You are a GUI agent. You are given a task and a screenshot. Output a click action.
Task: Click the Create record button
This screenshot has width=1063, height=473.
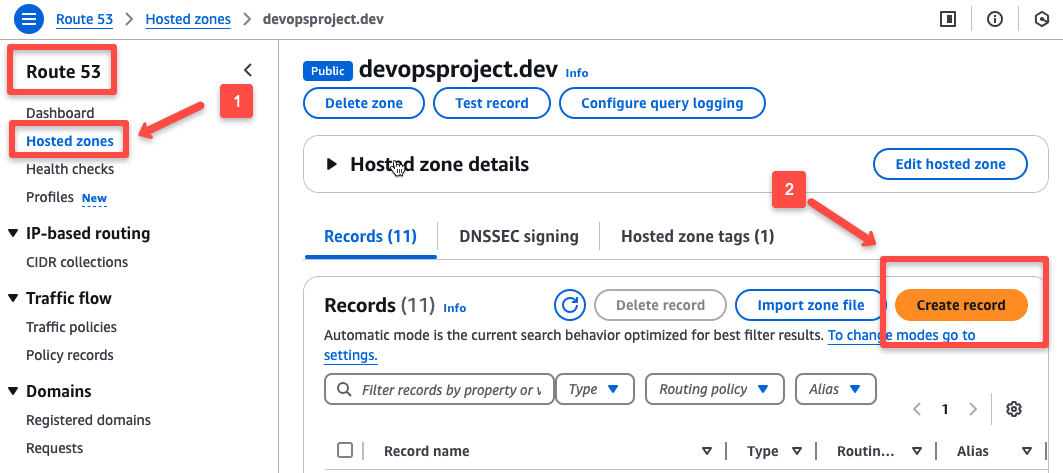[961, 305]
